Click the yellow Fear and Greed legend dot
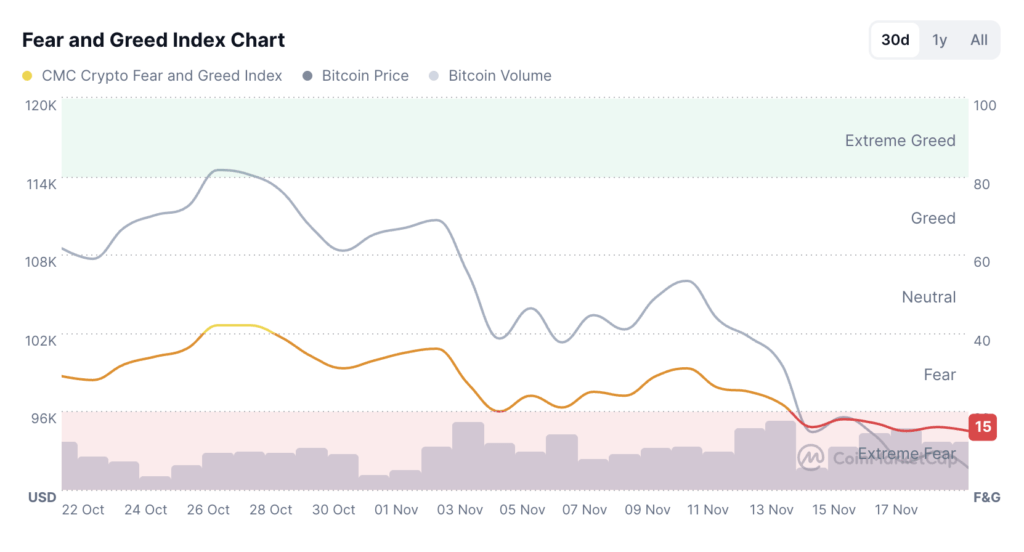 pyautogui.click(x=27, y=76)
